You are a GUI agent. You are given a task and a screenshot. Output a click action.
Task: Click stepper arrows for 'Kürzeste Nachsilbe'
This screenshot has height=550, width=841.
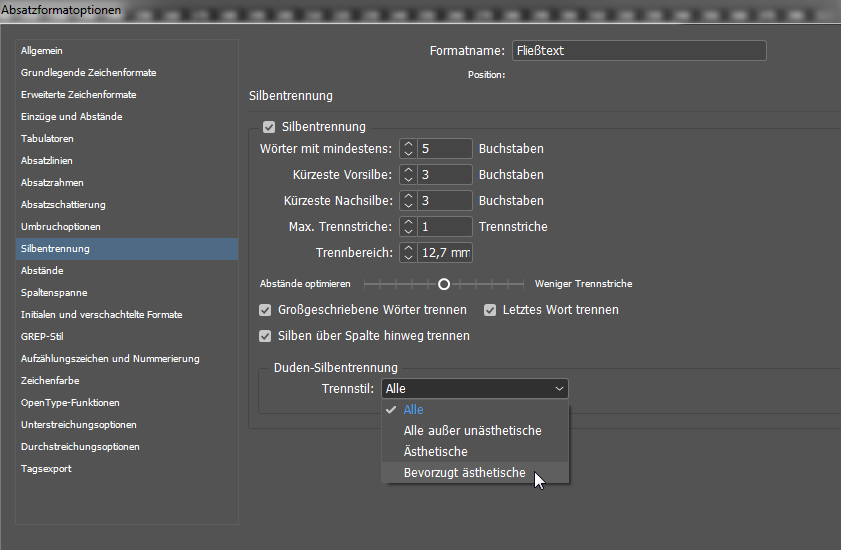tap(407, 201)
